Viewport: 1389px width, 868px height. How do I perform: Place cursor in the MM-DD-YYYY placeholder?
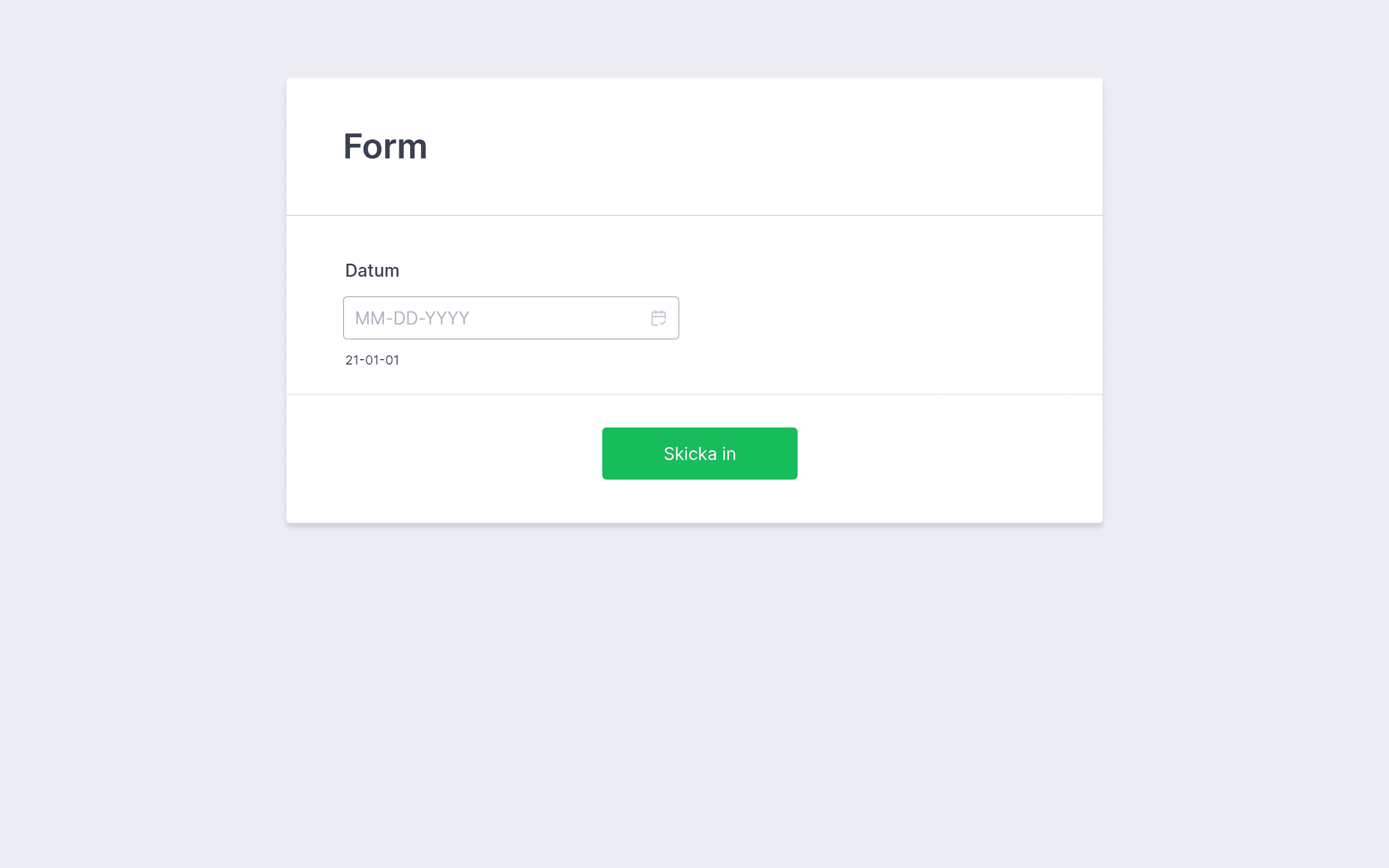tap(412, 318)
